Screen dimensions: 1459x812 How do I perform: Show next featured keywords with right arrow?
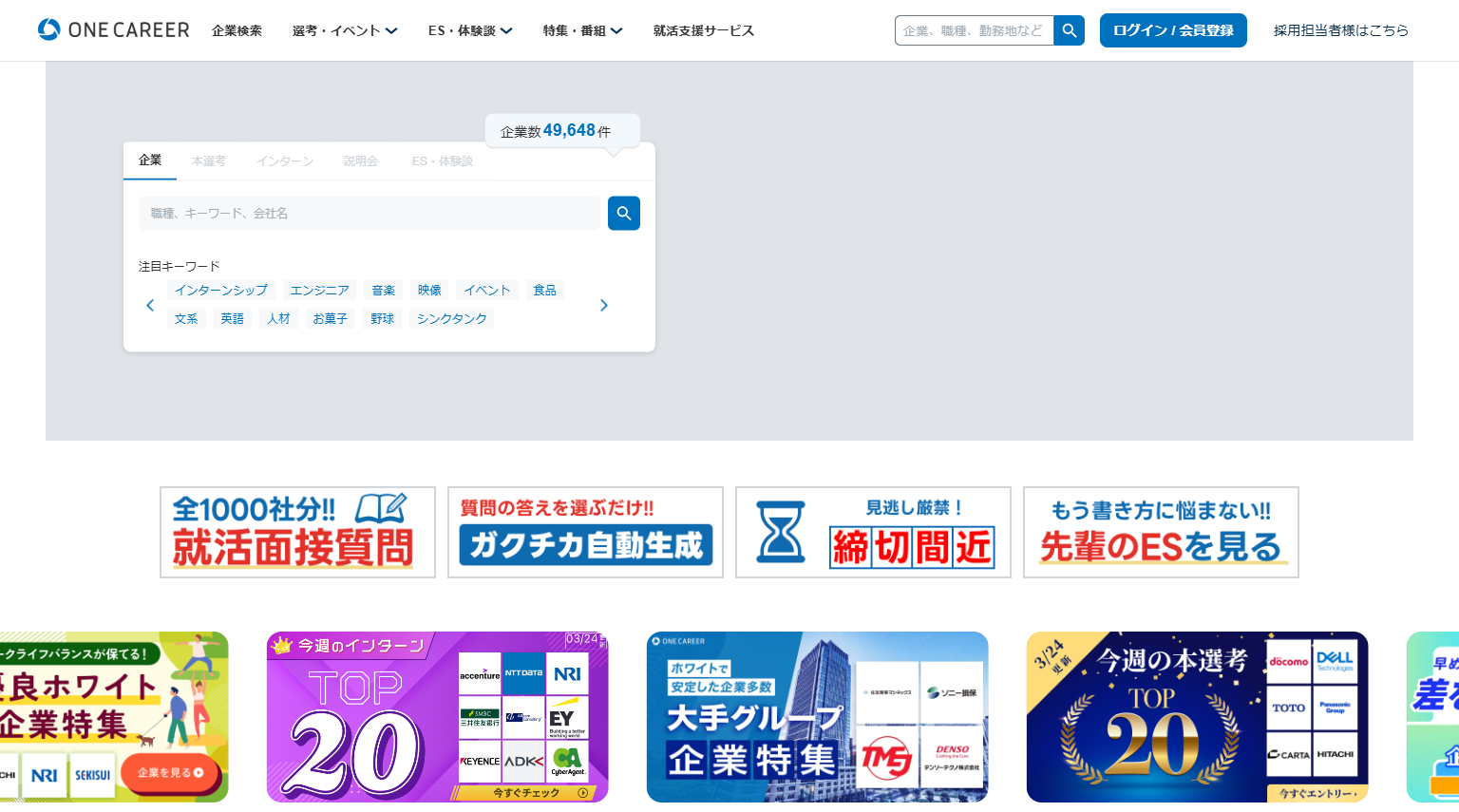pos(604,305)
